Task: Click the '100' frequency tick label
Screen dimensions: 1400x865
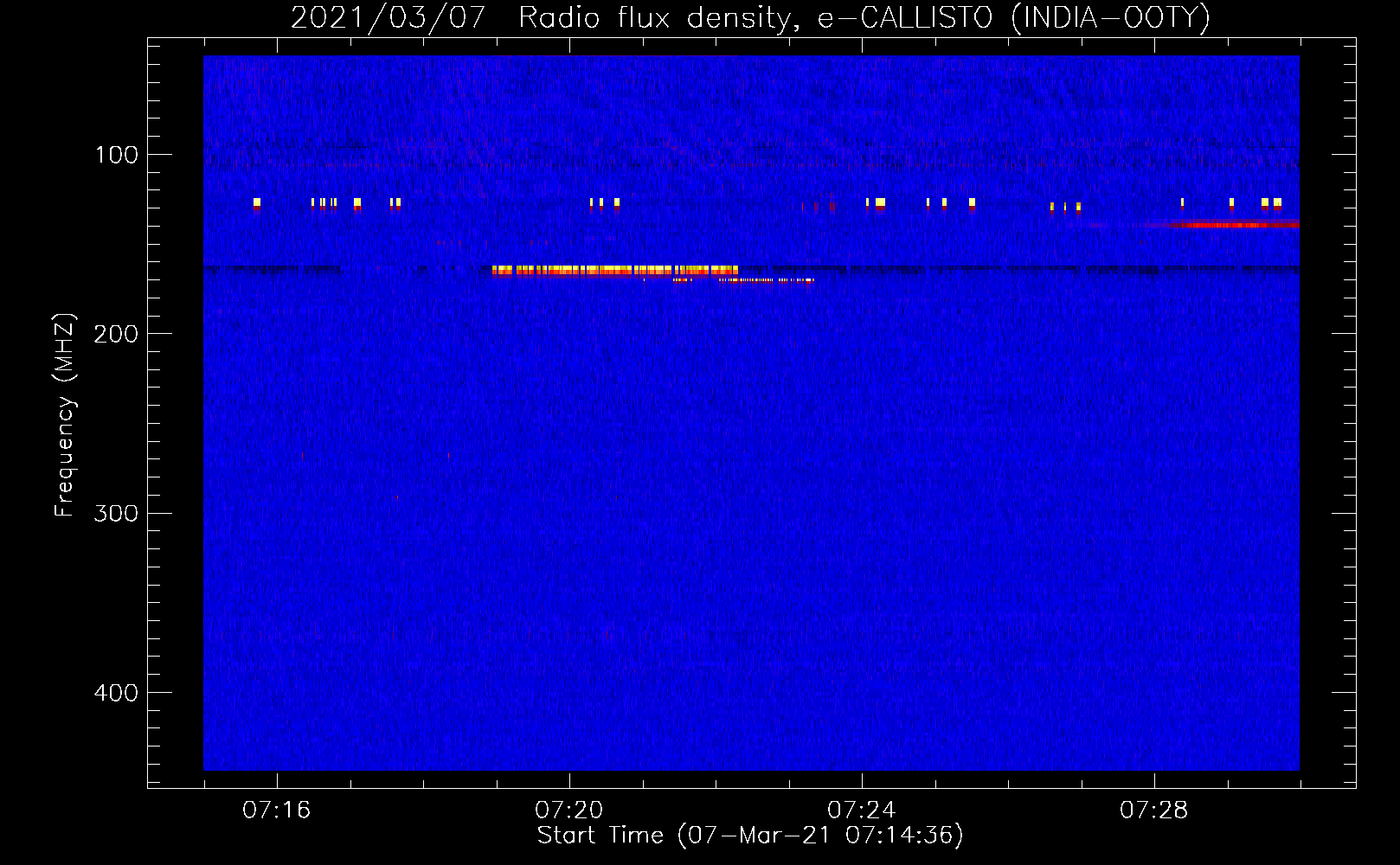Action: pos(117,155)
